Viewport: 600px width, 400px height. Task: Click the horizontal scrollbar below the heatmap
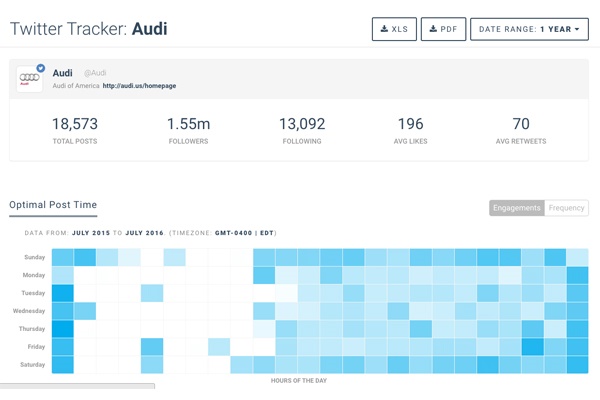click(x=77, y=386)
